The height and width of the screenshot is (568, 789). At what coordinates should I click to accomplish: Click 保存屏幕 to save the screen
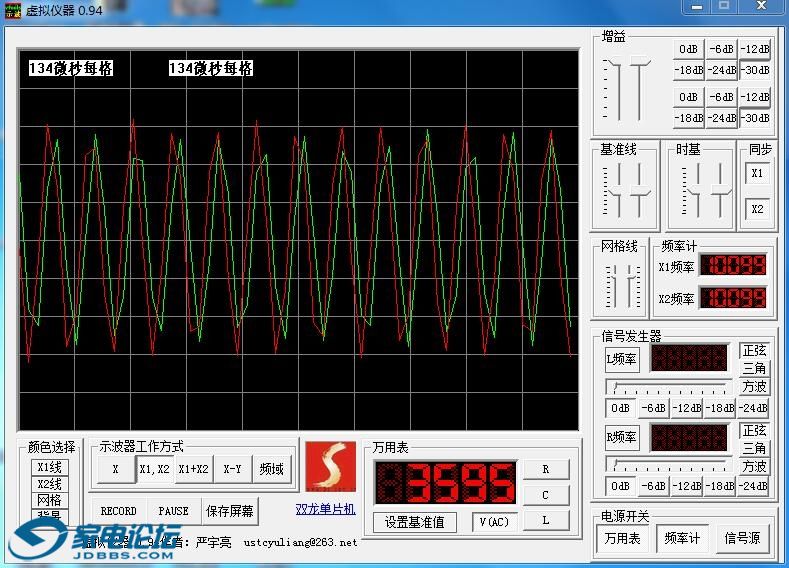point(230,511)
